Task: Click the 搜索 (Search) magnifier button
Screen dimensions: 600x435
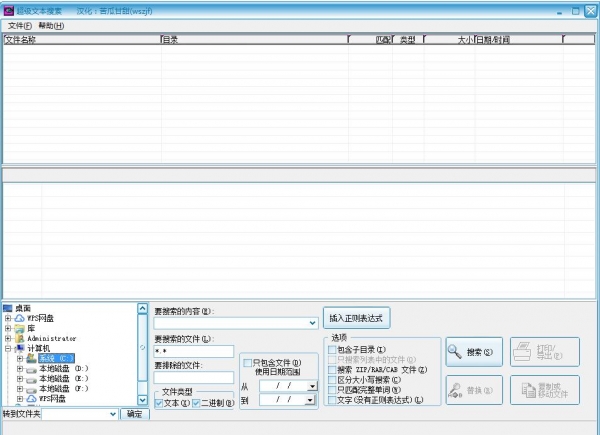Action: tap(473, 352)
